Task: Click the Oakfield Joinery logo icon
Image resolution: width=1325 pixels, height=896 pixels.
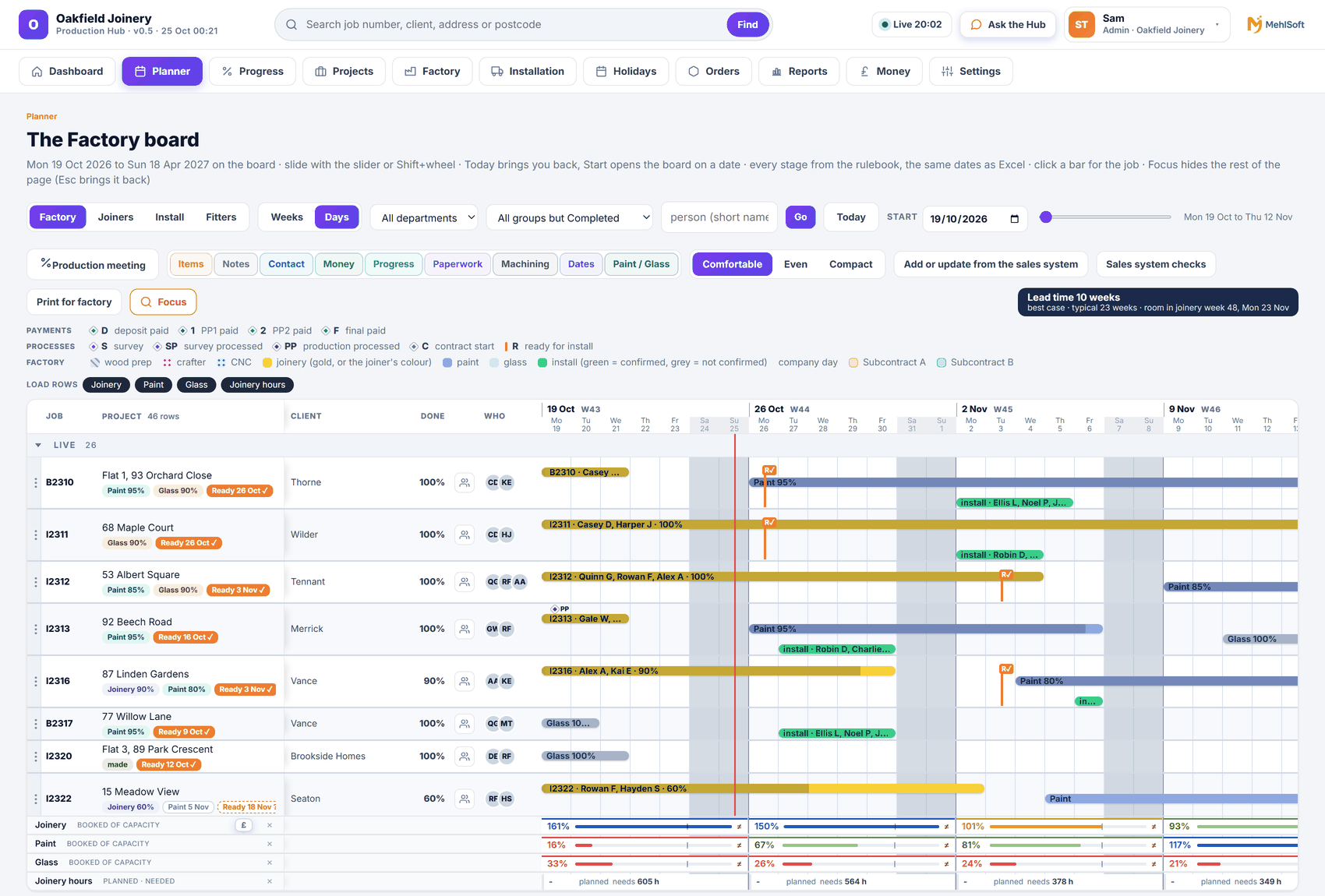Action: pyautogui.click(x=34, y=25)
